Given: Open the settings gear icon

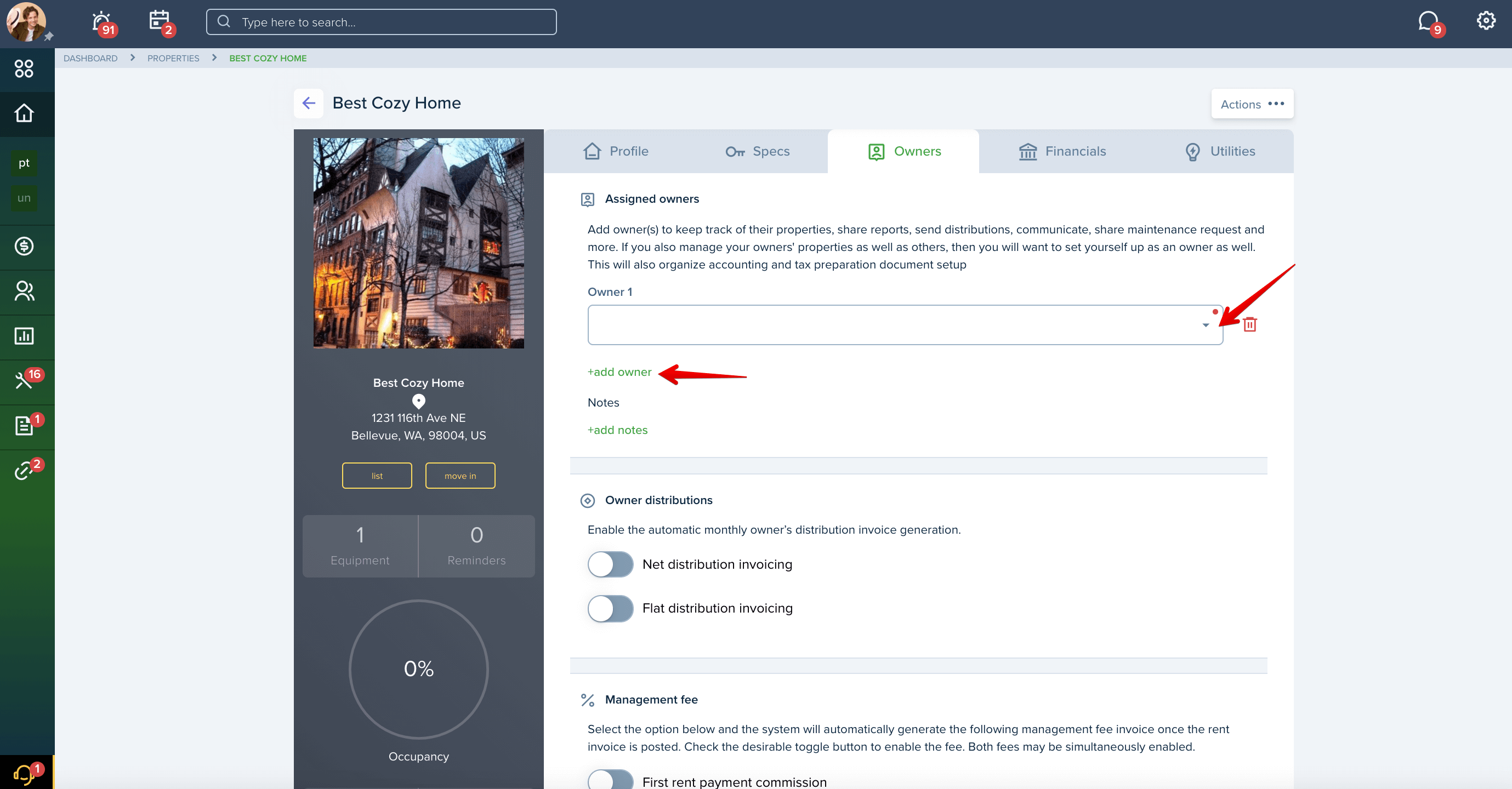Looking at the screenshot, I should coord(1486,21).
